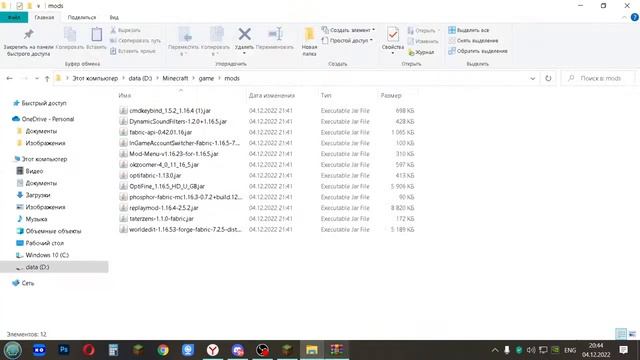Image resolution: width=640 pixels, height=360 pixels.
Task: Click the Open (Открыть) ribbon command
Action: click(423, 31)
